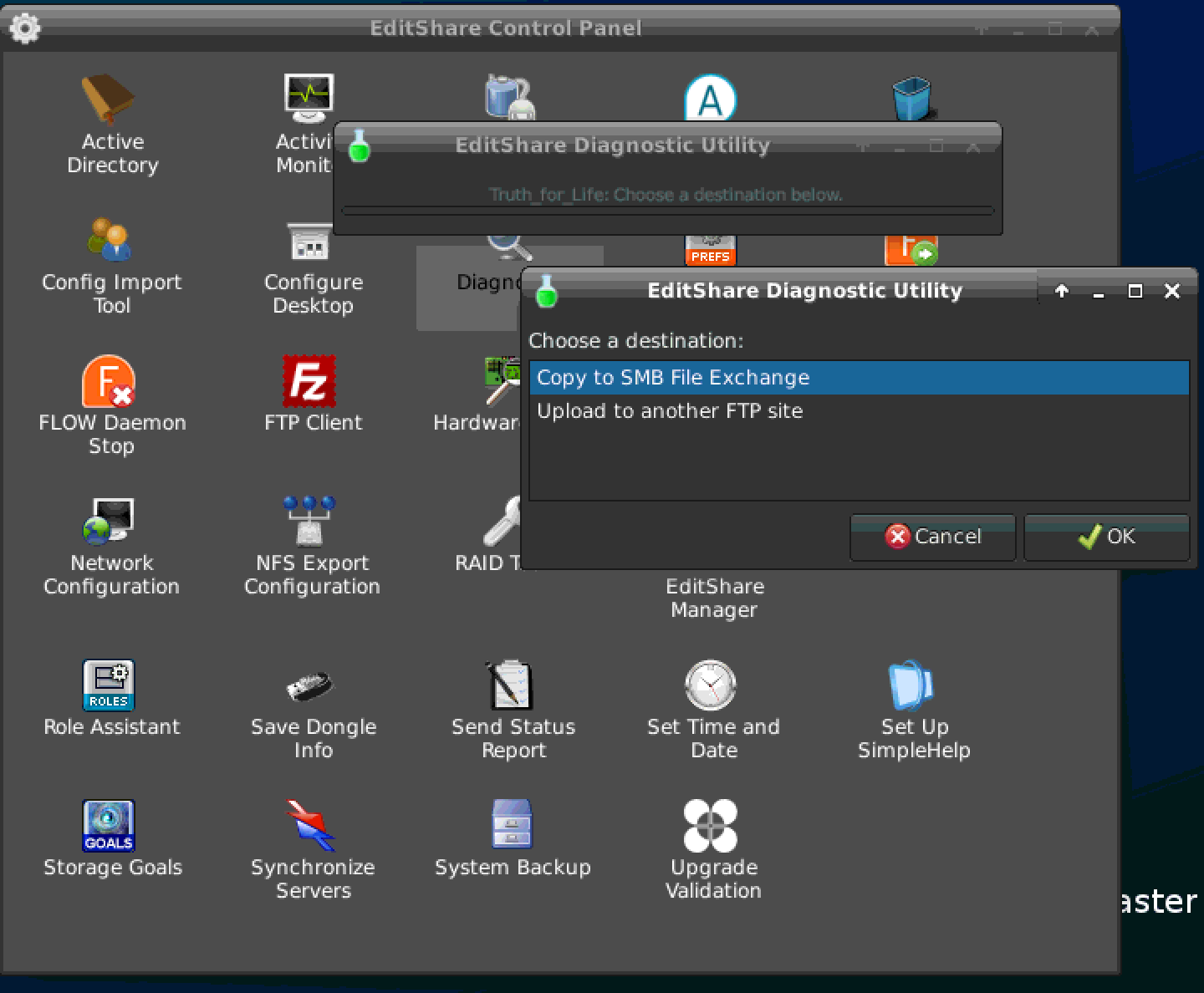Screen dimensions: 1204x993
Task: Click the Activity Monitor screen icon
Action: click(309, 97)
